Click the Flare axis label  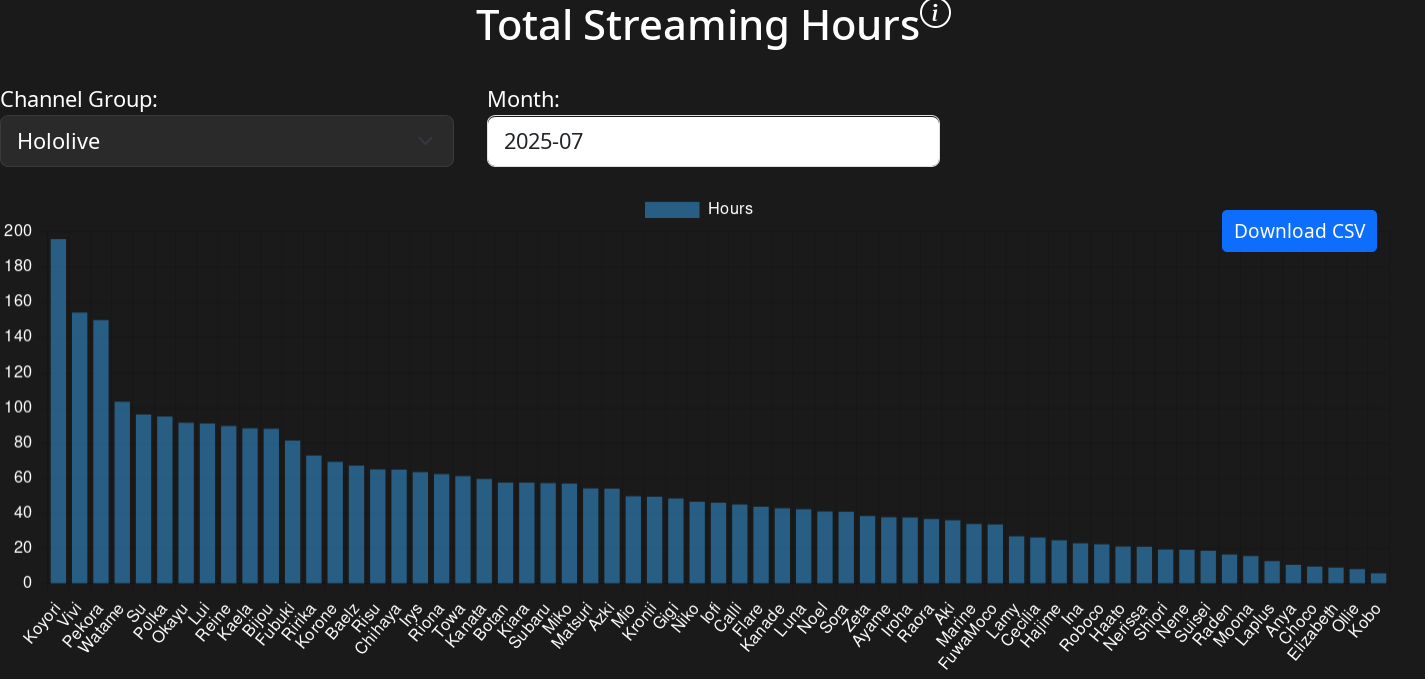pyautogui.click(x=749, y=619)
